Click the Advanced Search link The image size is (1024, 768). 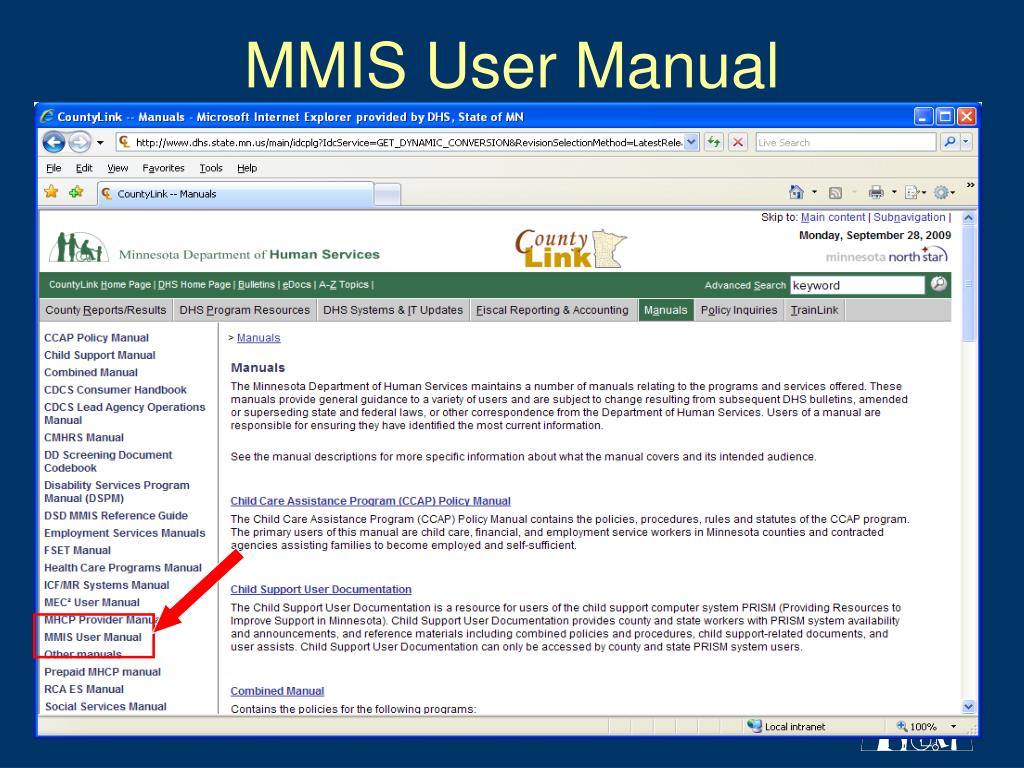point(744,285)
